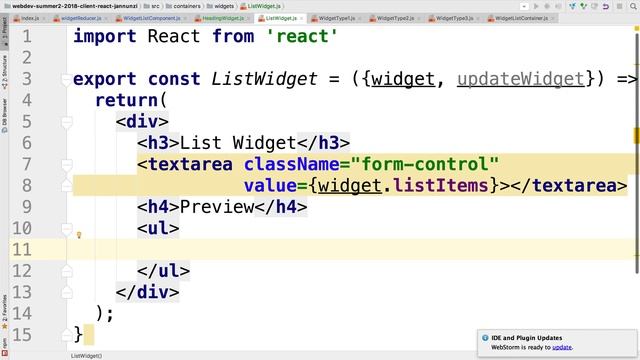Switch to the HeadingWidget.js tab
640x360 pixels.
click(222, 18)
